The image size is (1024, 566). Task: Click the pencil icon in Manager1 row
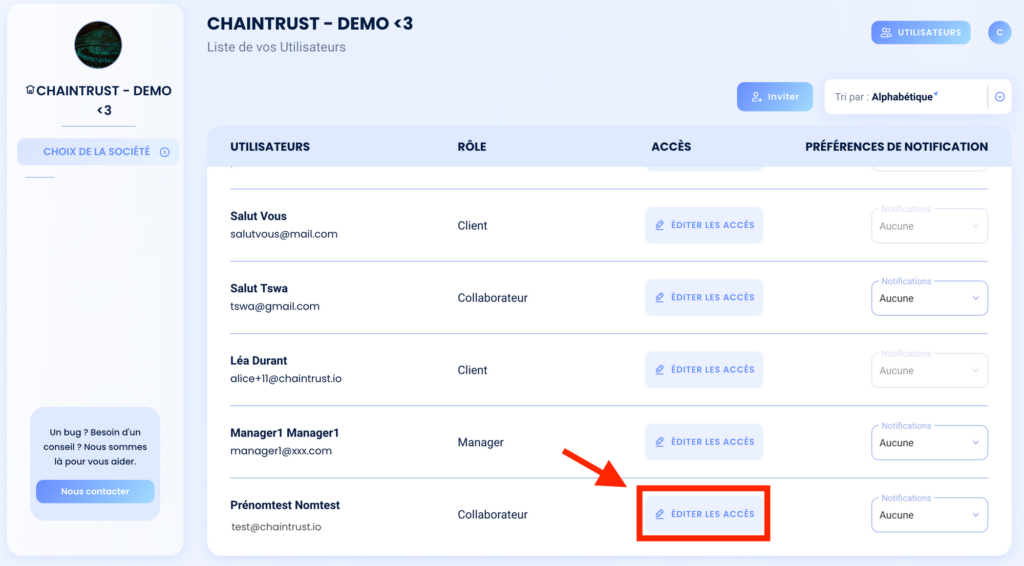click(660, 442)
